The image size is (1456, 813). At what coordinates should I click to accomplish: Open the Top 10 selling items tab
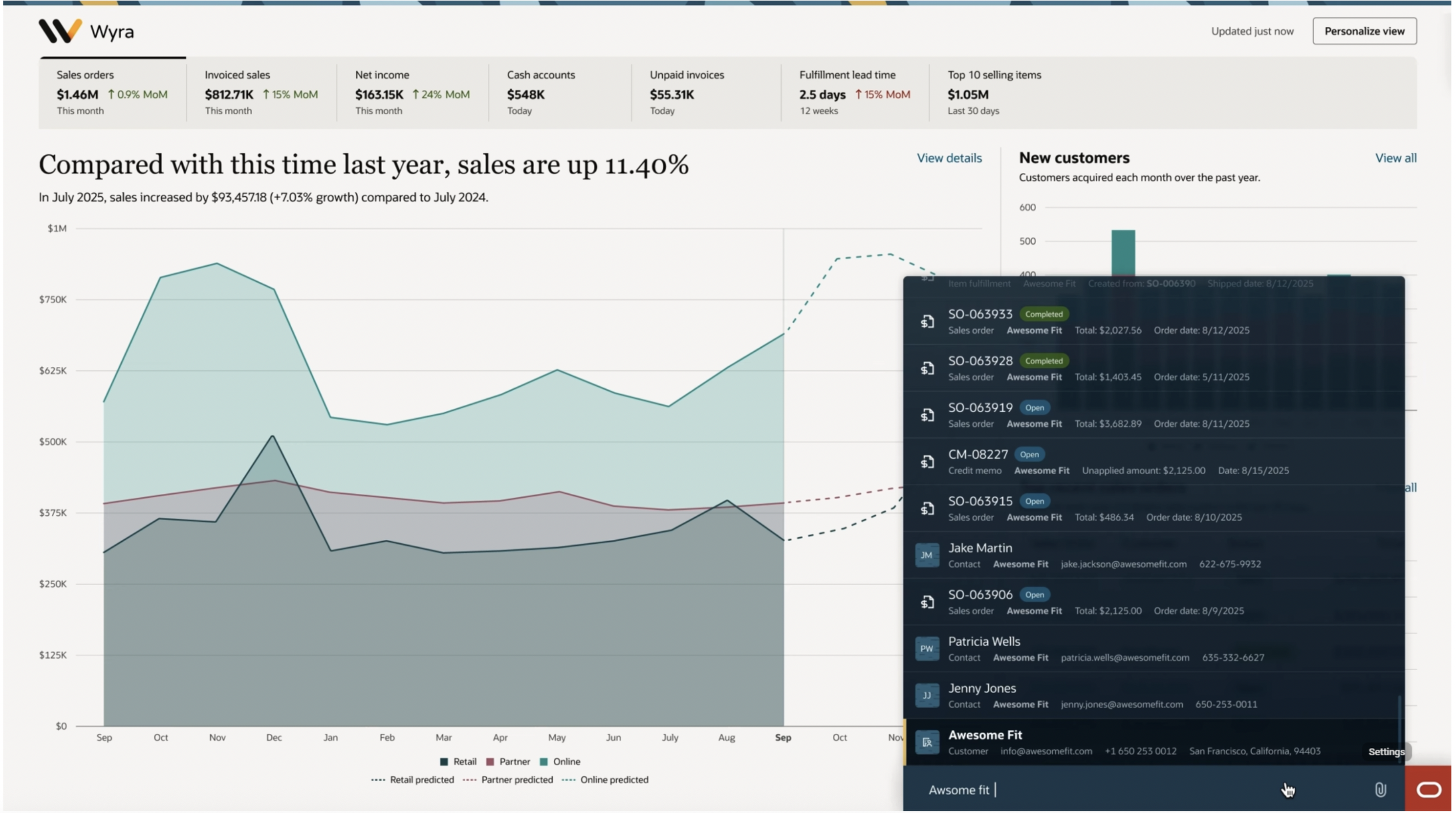pos(994,92)
